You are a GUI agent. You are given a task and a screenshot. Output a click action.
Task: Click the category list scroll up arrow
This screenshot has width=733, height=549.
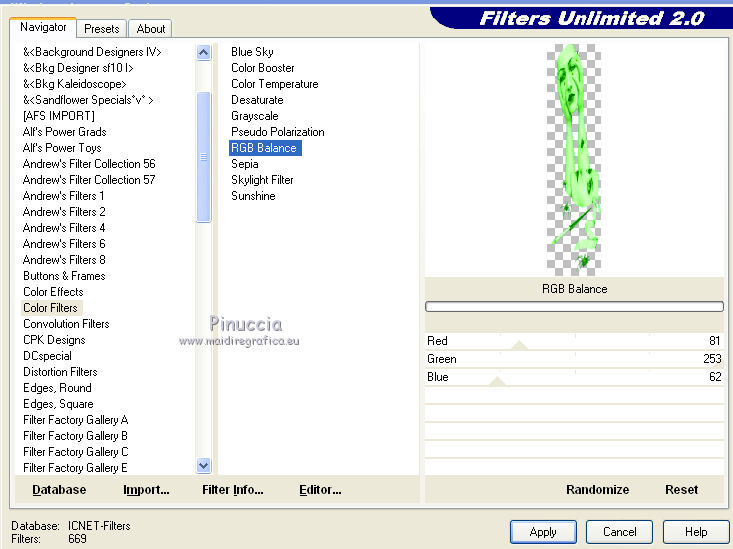click(x=203, y=52)
